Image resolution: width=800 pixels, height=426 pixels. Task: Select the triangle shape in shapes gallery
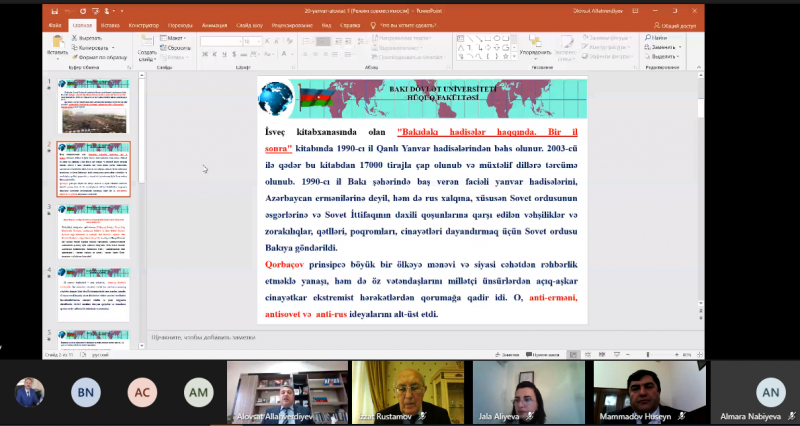point(461,47)
